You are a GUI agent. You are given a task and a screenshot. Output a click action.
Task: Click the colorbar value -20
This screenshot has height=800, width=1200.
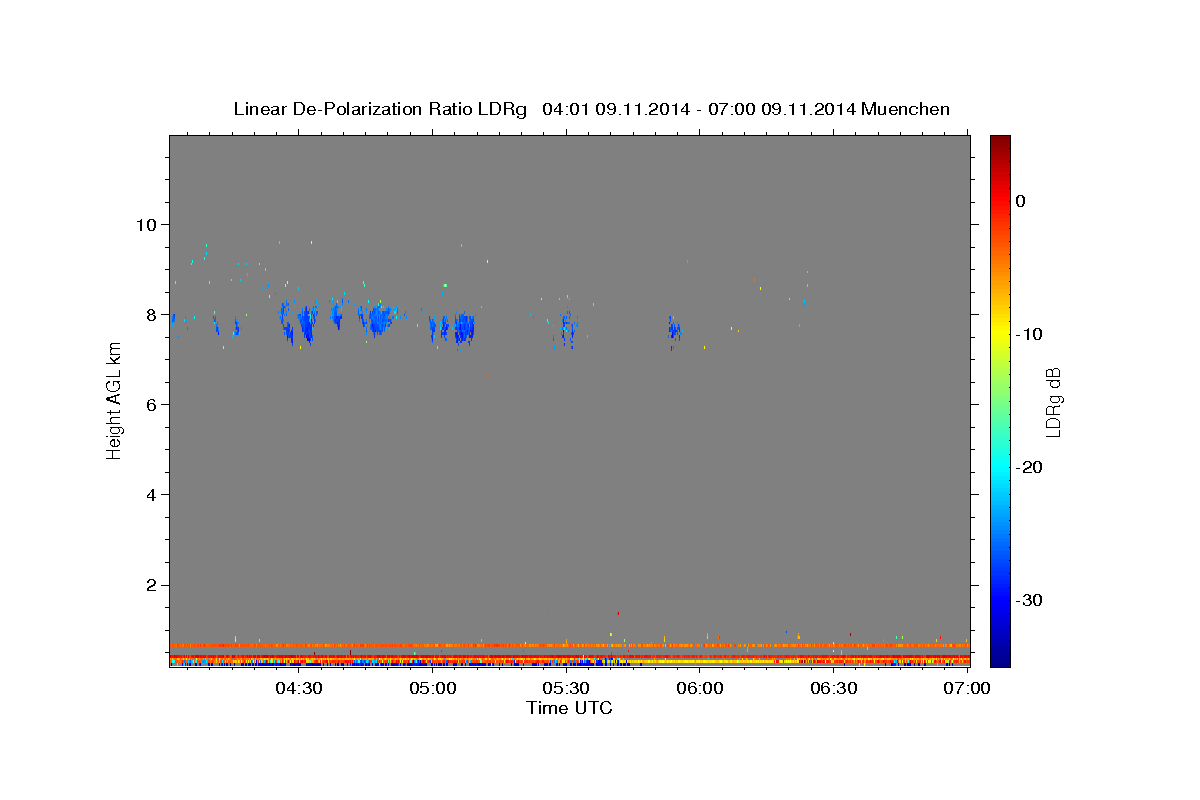[x=1031, y=467]
